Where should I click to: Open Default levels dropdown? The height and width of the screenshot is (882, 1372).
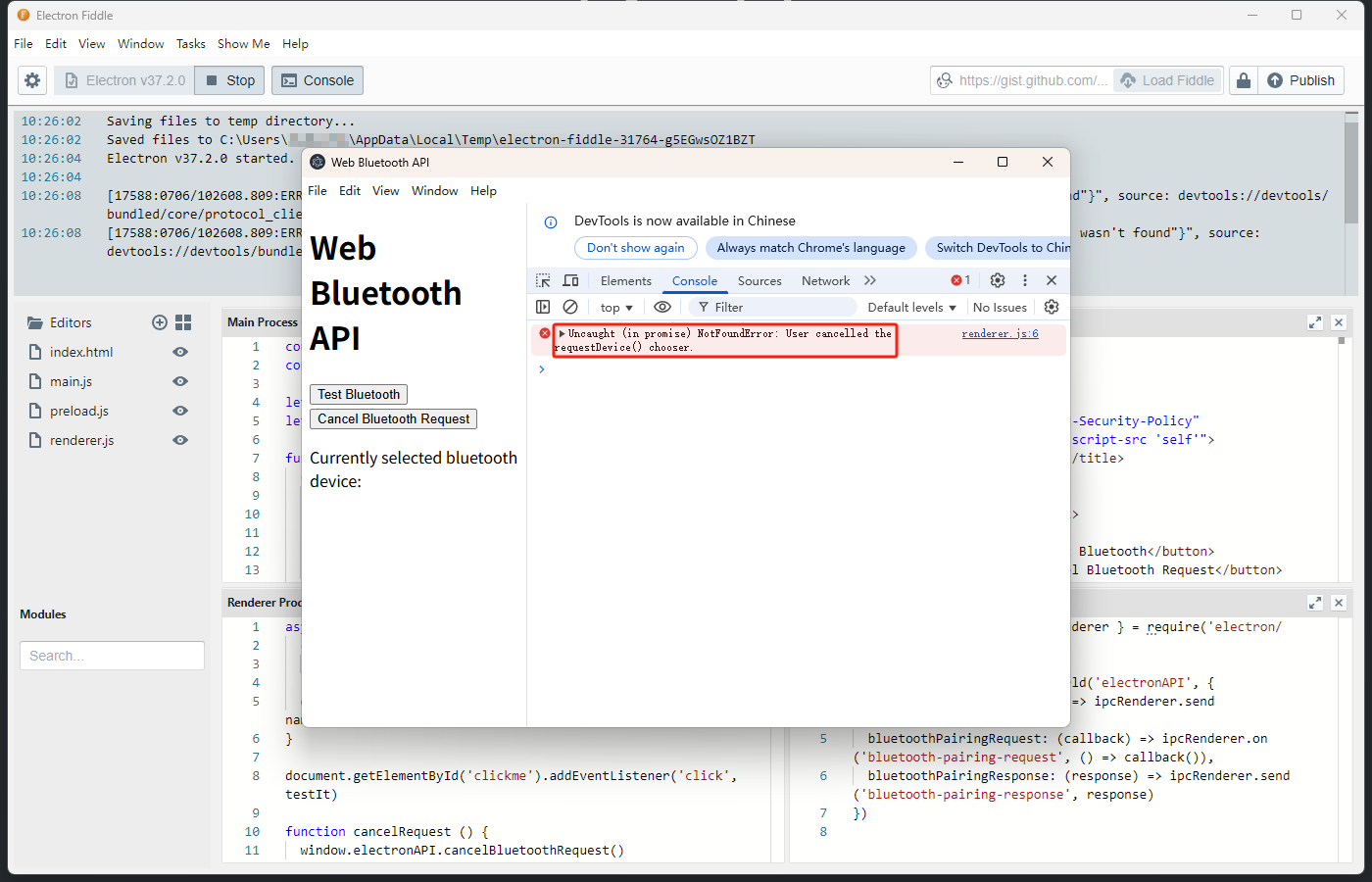coord(911,307)
